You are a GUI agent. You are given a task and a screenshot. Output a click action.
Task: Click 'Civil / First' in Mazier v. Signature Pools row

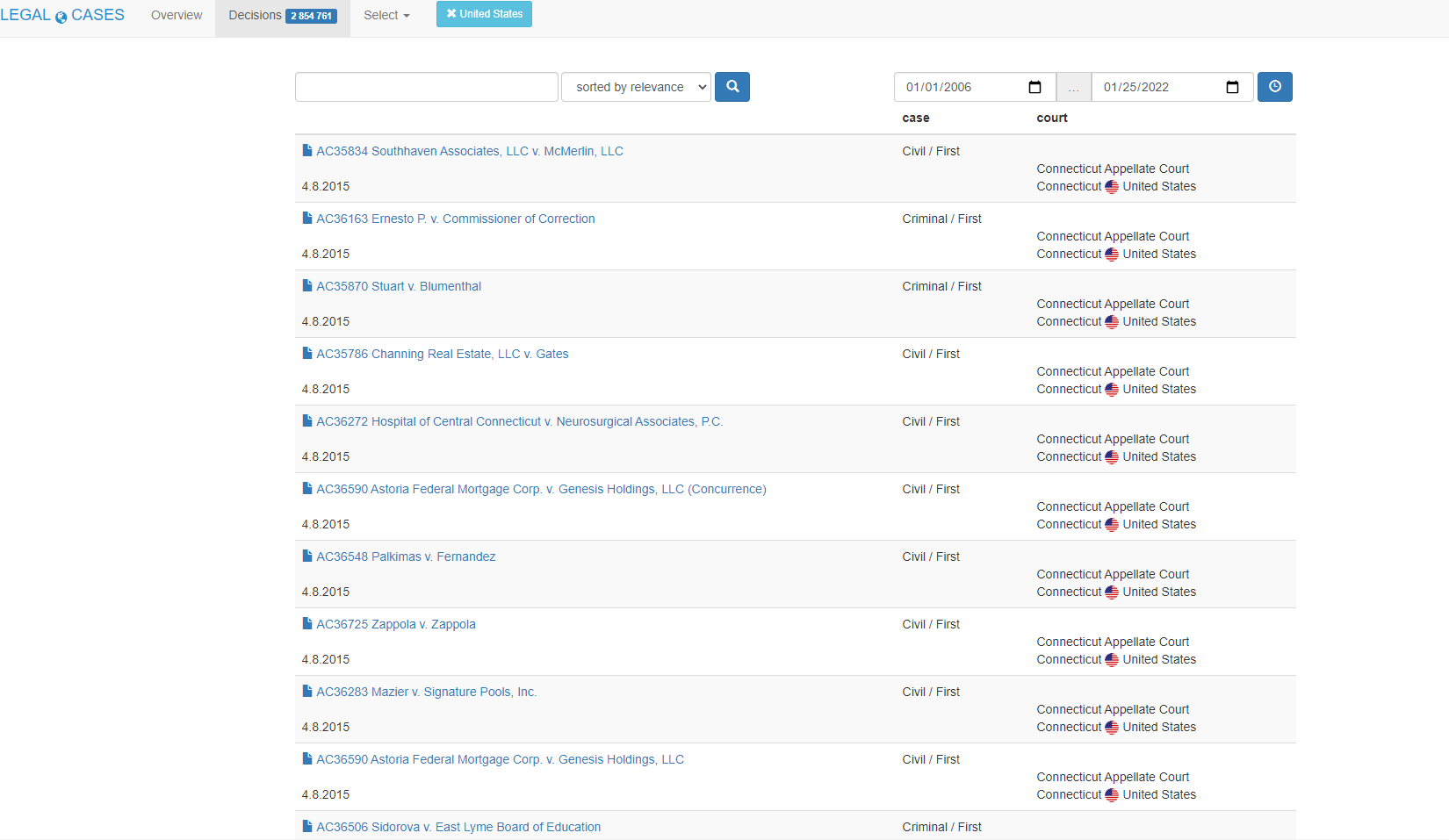(x=931, y=692)
